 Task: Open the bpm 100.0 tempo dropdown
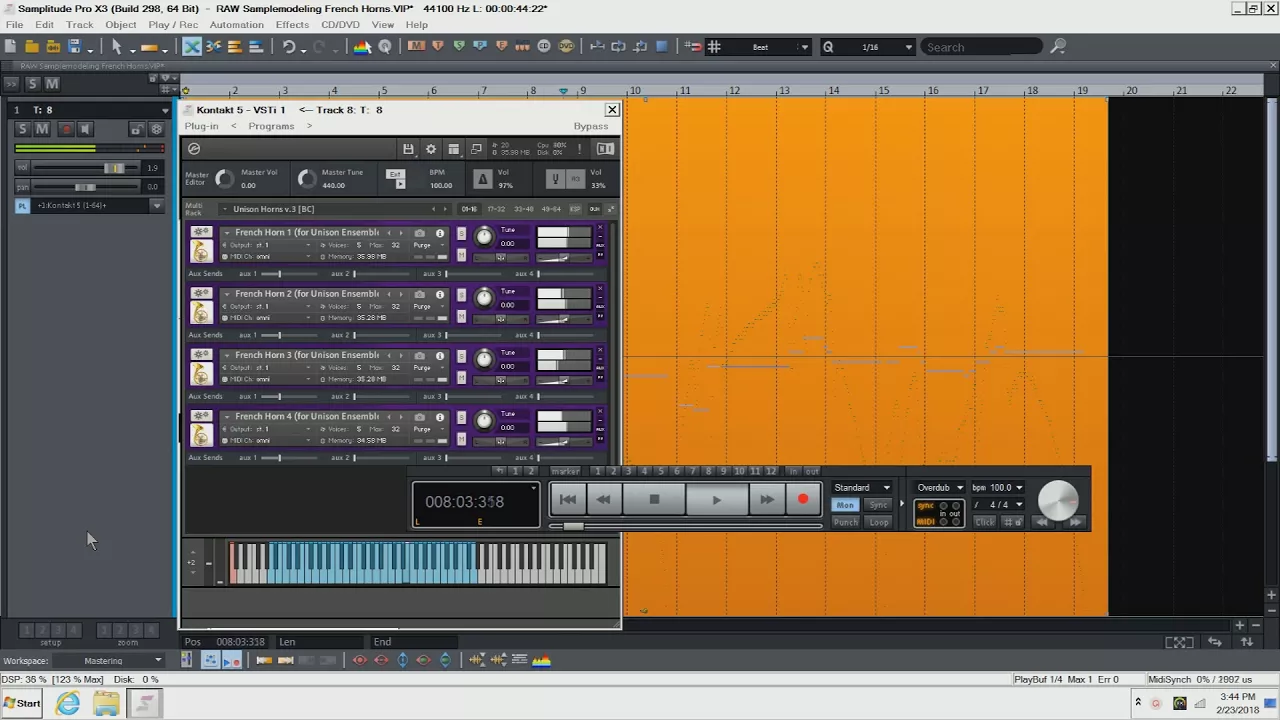pyautogui.click(x=997, y=488)
